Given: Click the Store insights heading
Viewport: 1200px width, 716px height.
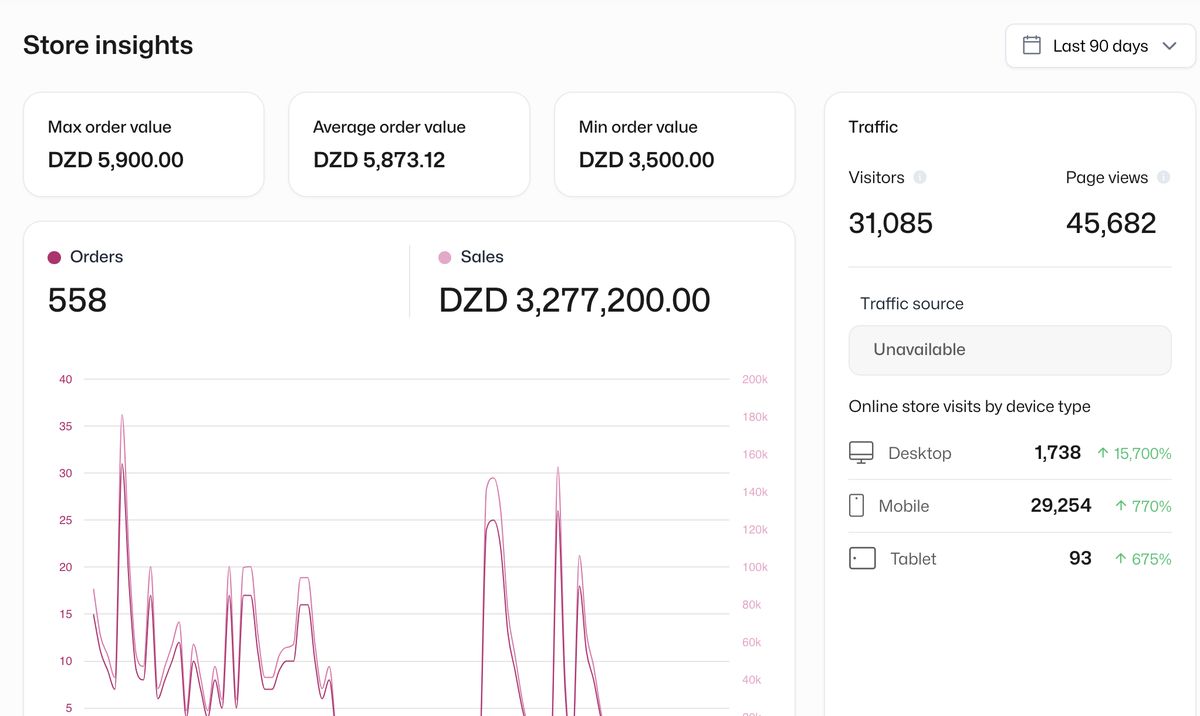Looking at the screenshot, I should coord(108,45).
